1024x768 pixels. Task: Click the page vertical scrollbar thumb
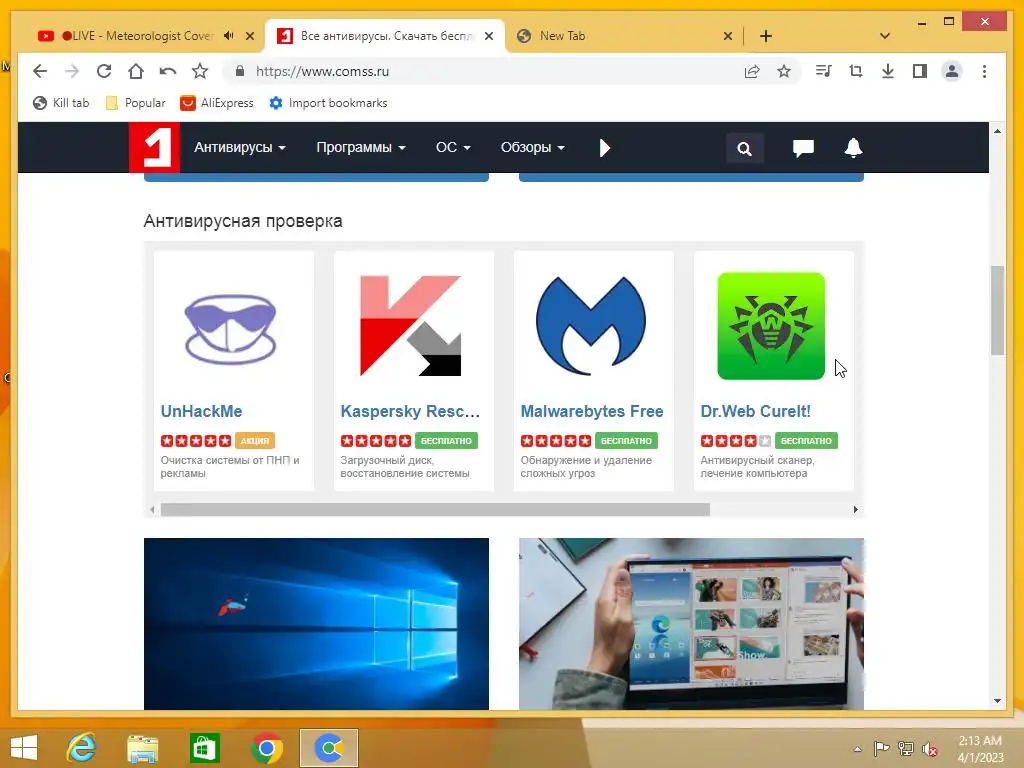point(997,310)
